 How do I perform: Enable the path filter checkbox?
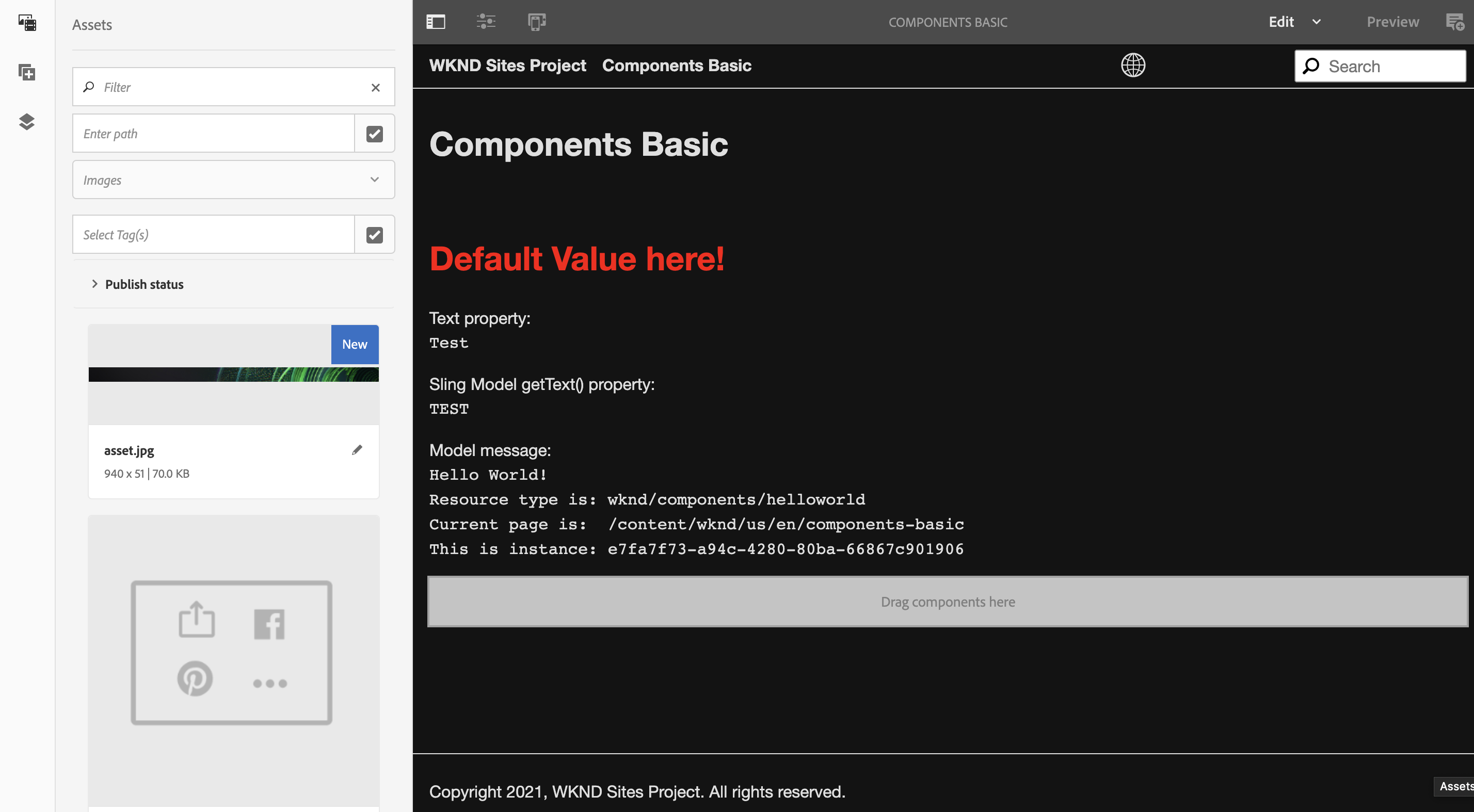click(374, 133)
